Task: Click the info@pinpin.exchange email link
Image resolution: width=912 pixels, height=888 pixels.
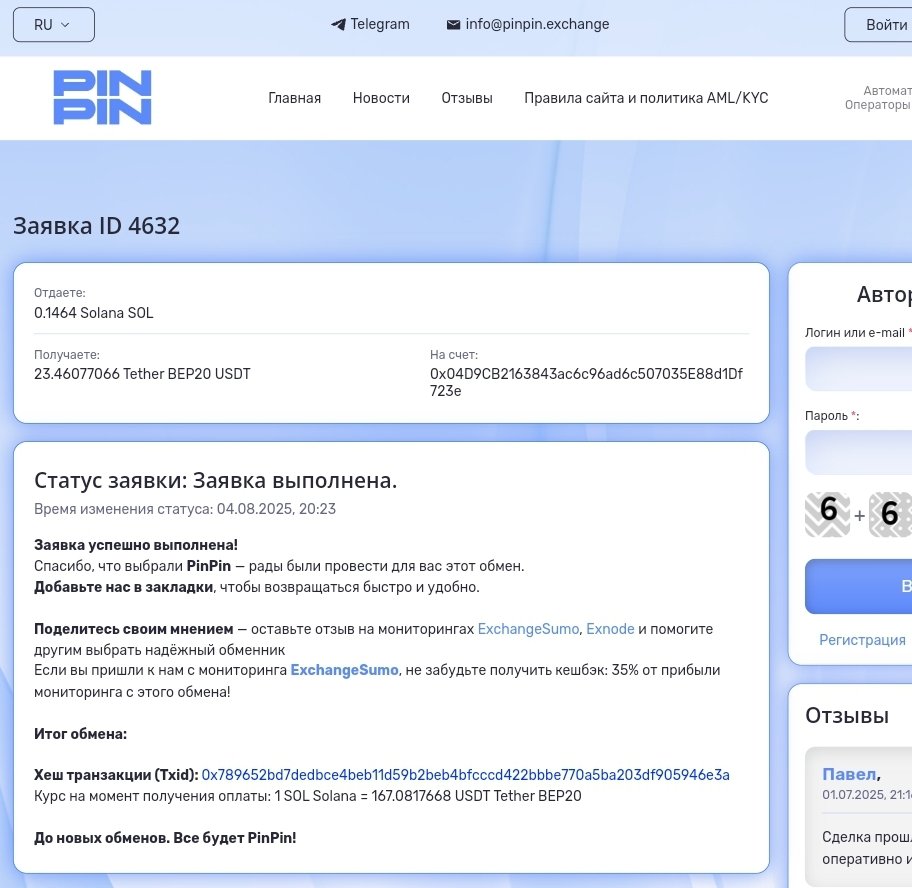Action: [x=537, y=25]
